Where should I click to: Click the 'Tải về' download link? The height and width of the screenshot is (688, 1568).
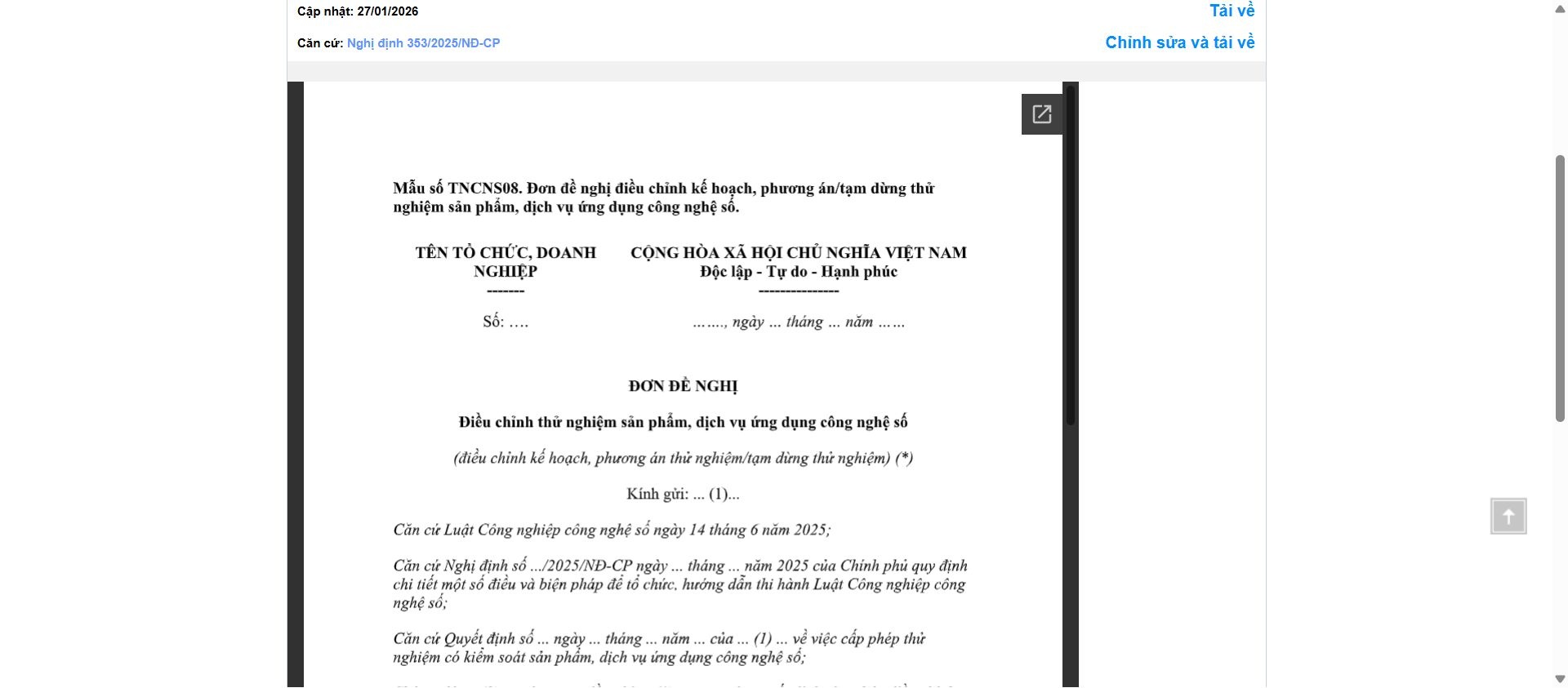click(1232, 11)
